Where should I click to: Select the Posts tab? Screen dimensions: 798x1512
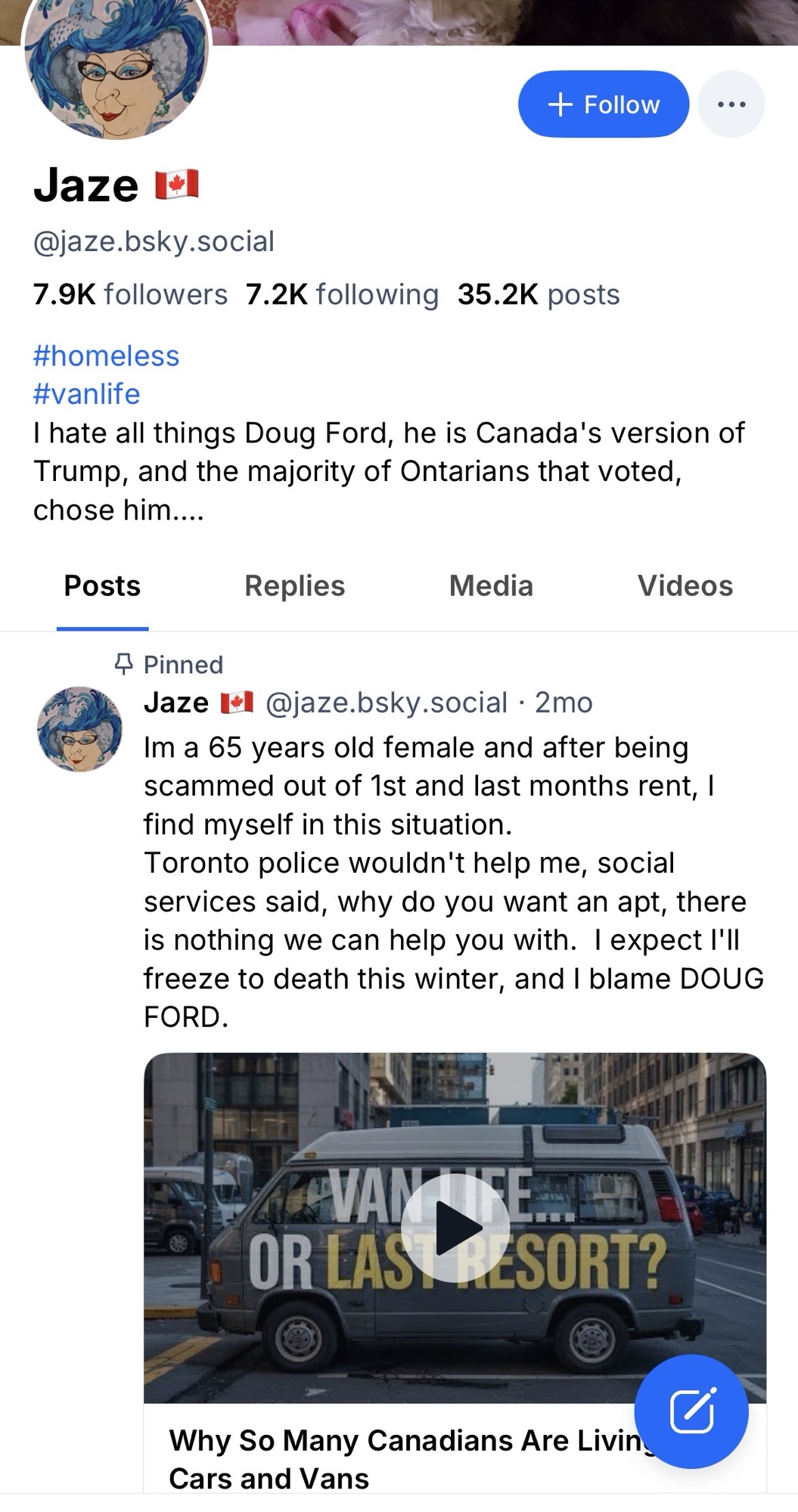[102, 586]
